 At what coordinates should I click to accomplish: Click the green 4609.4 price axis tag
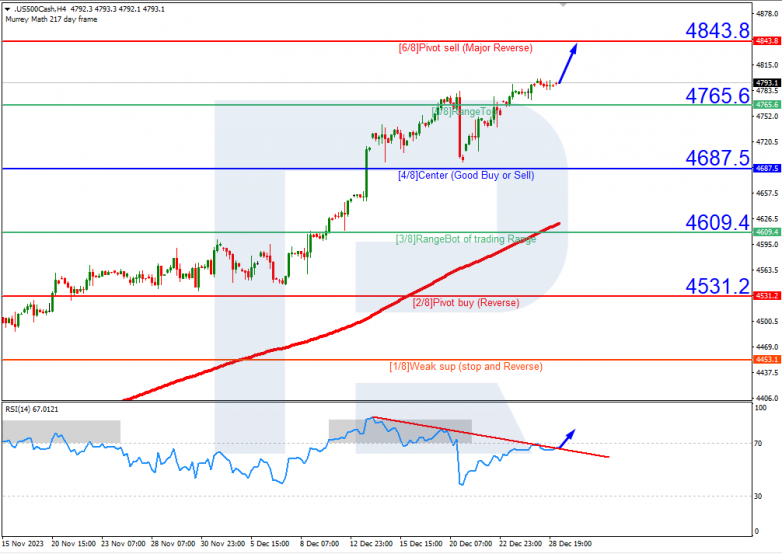click(x=767, y=232)
